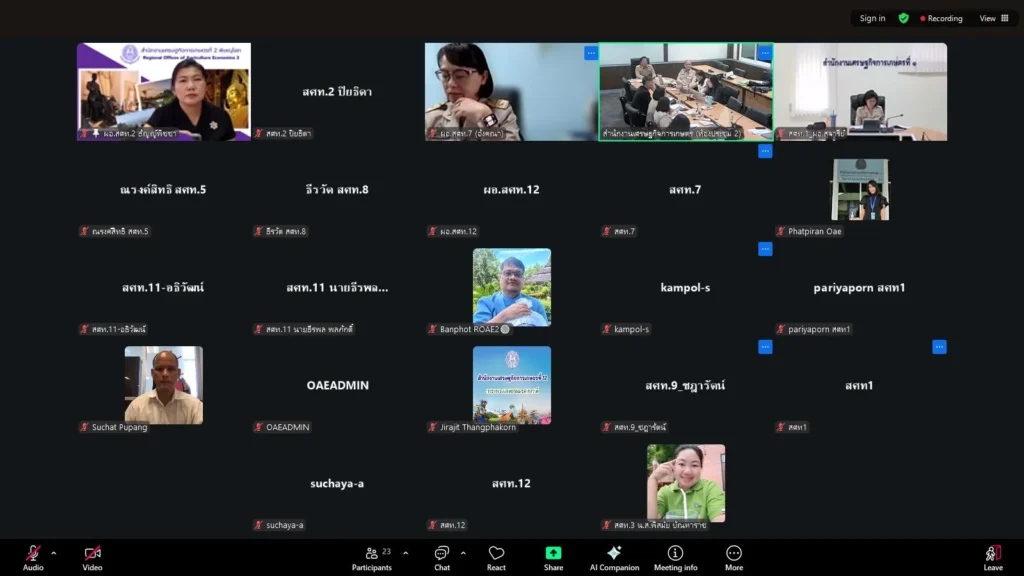Unmute the microphone with the Audio button

tap(33, 556)
